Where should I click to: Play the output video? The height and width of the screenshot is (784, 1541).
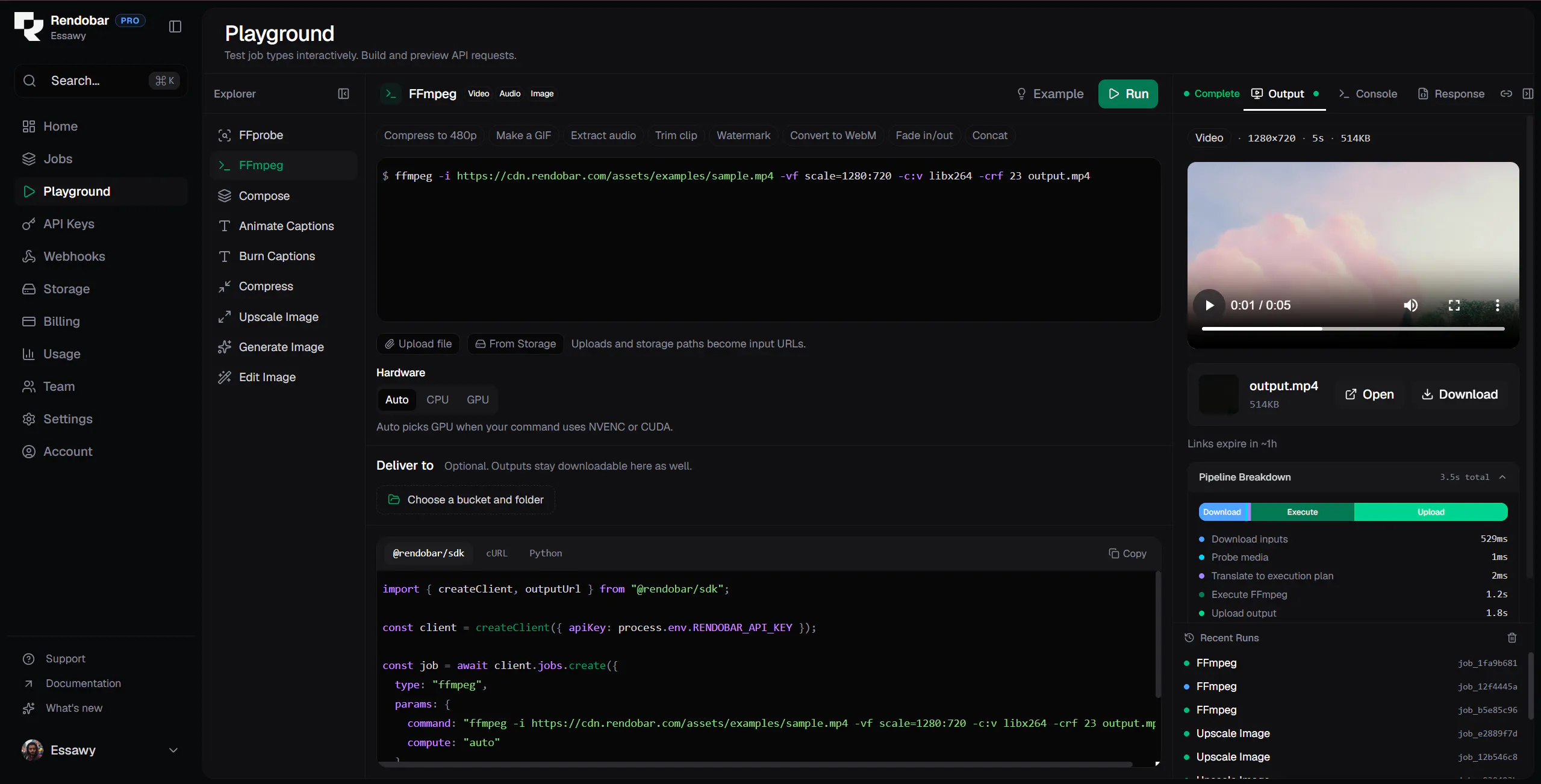[x=1209, y=305]
